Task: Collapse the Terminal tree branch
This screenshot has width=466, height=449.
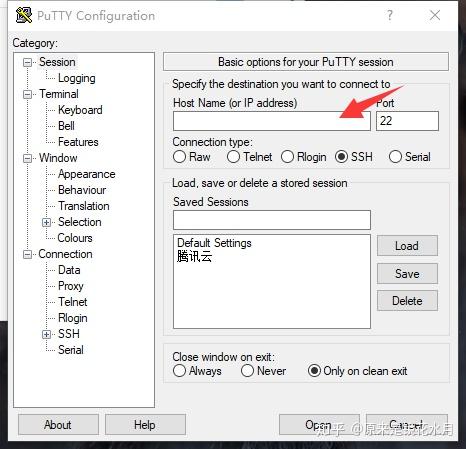Action: click(x=28, y=94)
